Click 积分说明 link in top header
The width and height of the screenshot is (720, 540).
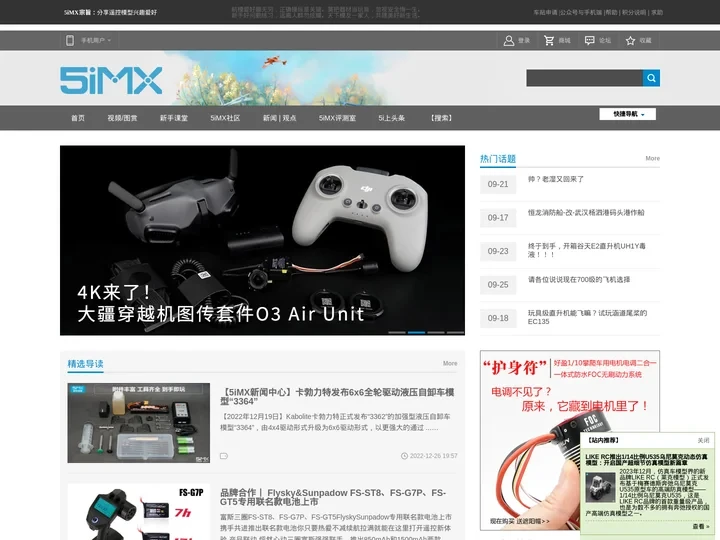pos(634,12)
